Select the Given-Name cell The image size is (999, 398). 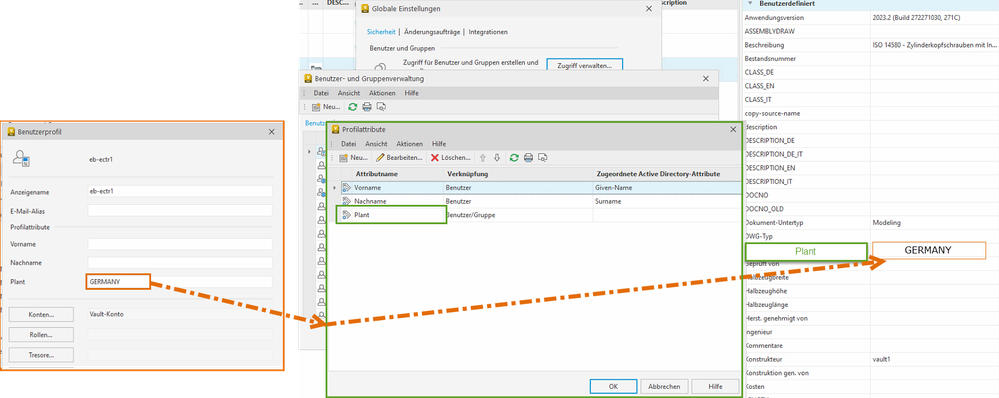click(x=667, y=187)
